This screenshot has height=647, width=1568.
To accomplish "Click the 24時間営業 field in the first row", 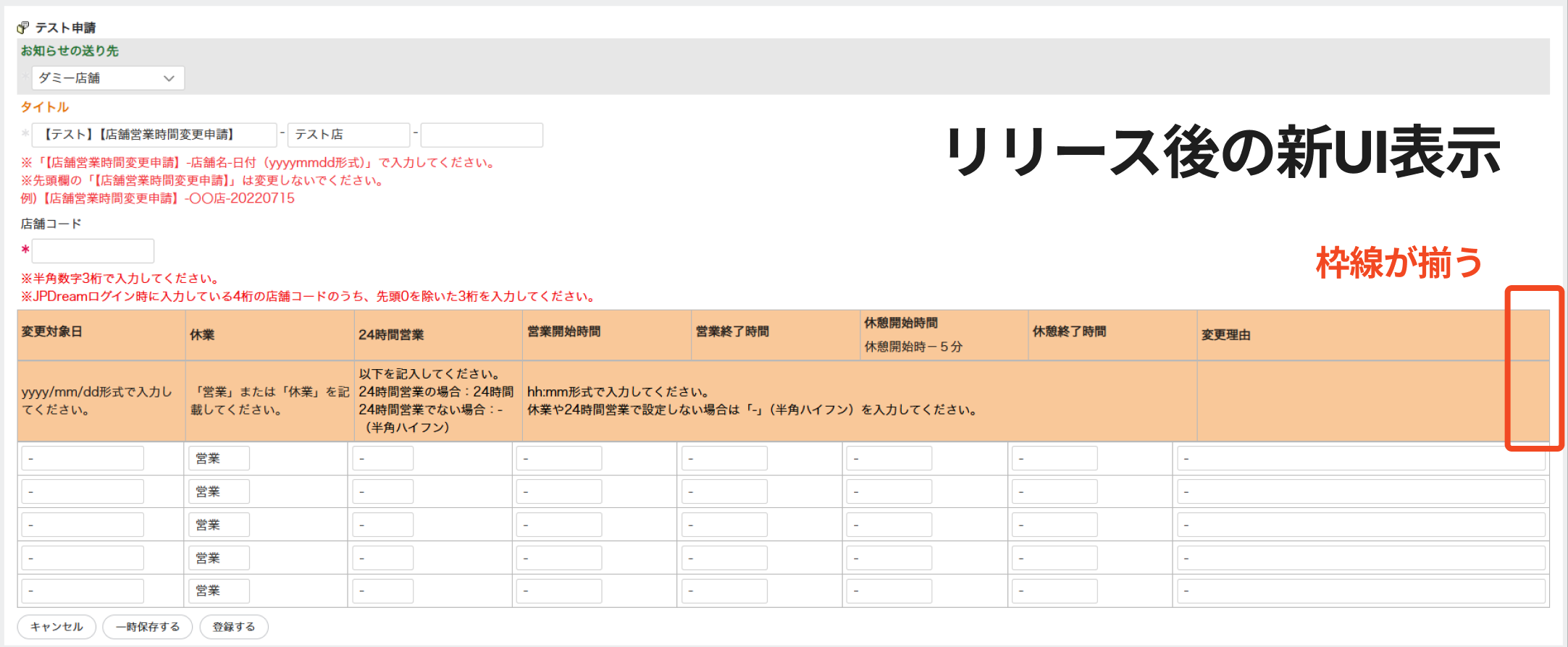I will pyautogui.click(x=382, y=459).
